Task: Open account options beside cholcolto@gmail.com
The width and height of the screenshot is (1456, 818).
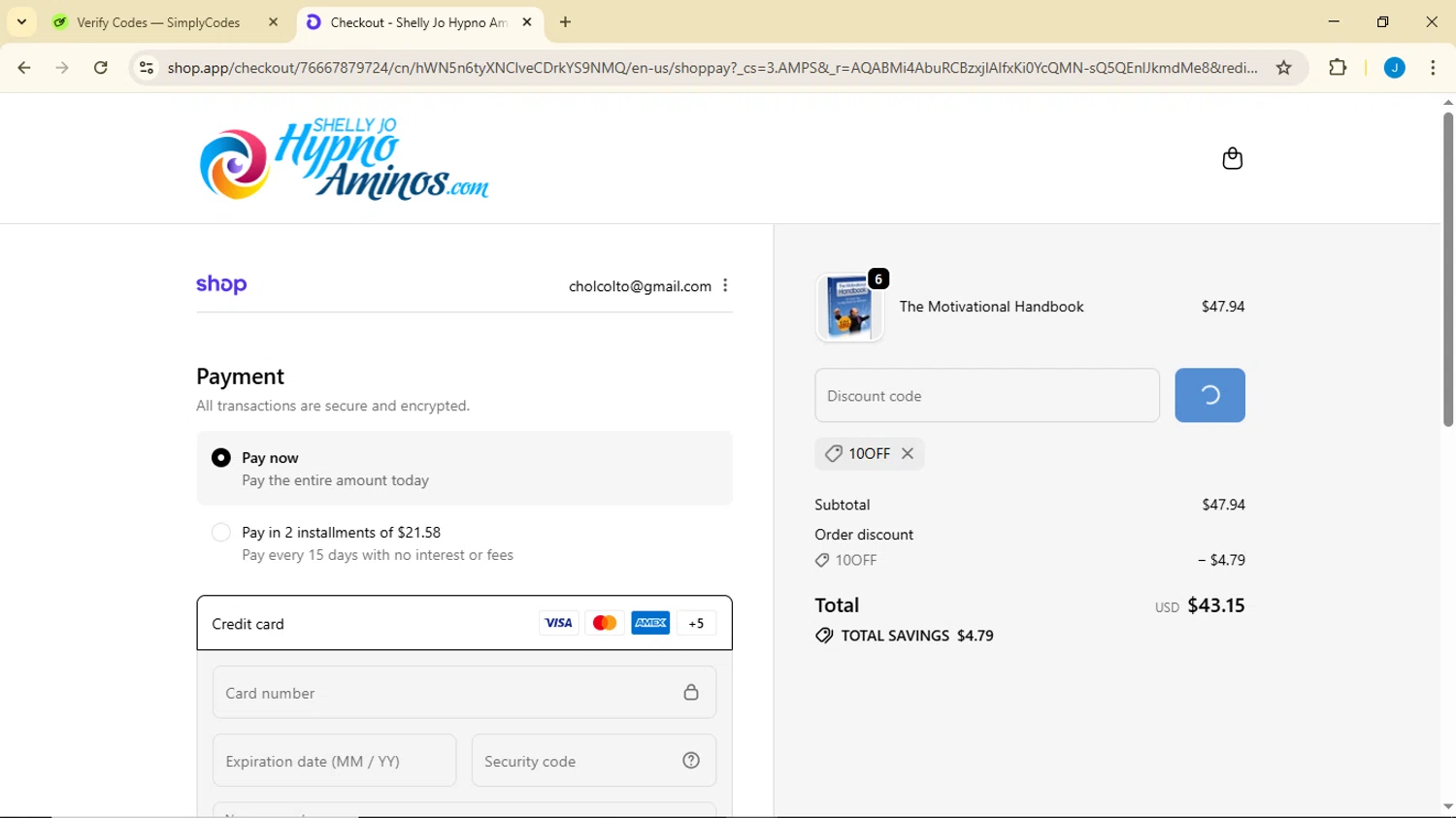Action: click(x=725, y=285)
